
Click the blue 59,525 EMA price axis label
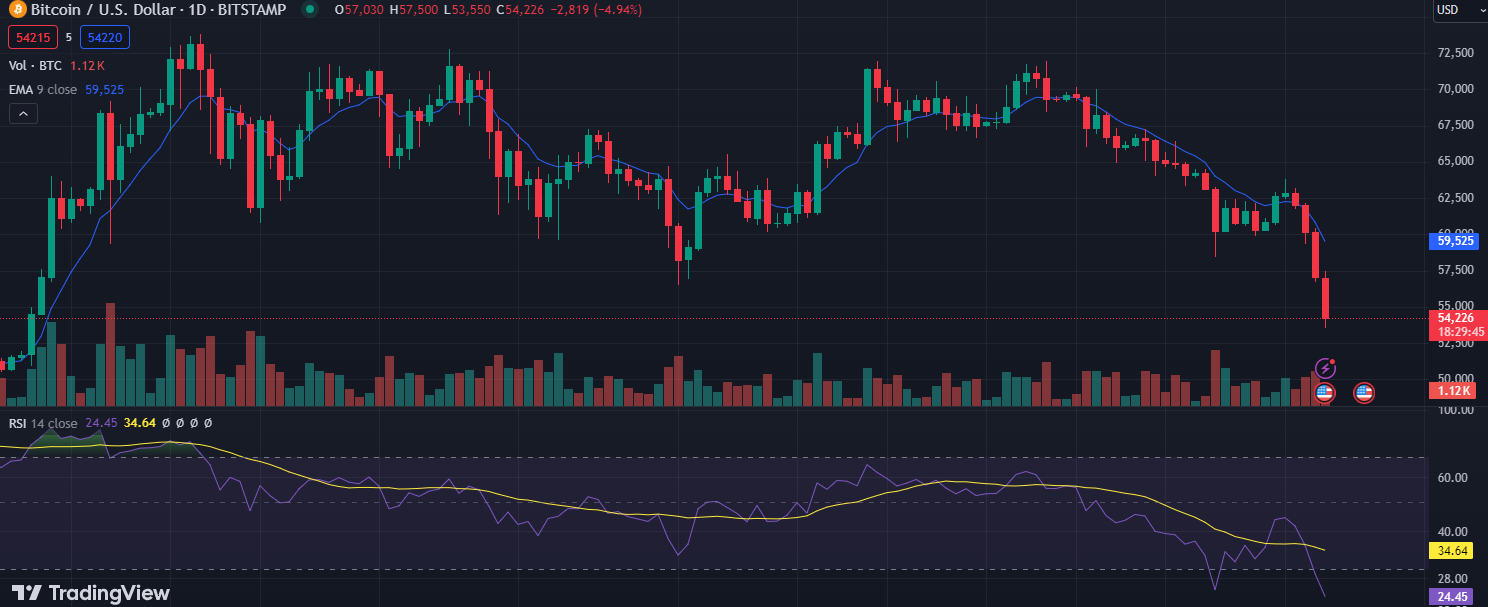1452,241
